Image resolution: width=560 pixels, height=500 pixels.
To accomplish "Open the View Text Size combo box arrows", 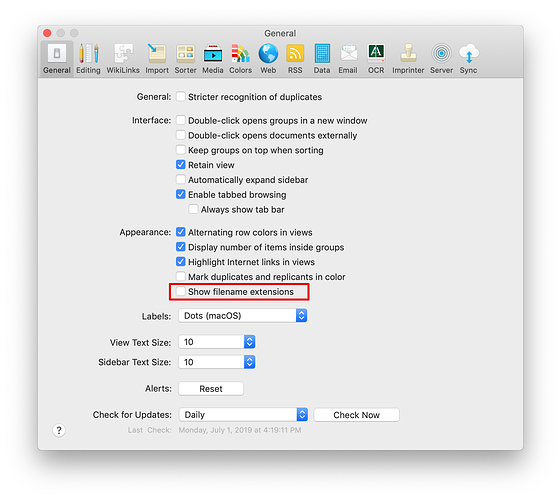I will [249, 342].
